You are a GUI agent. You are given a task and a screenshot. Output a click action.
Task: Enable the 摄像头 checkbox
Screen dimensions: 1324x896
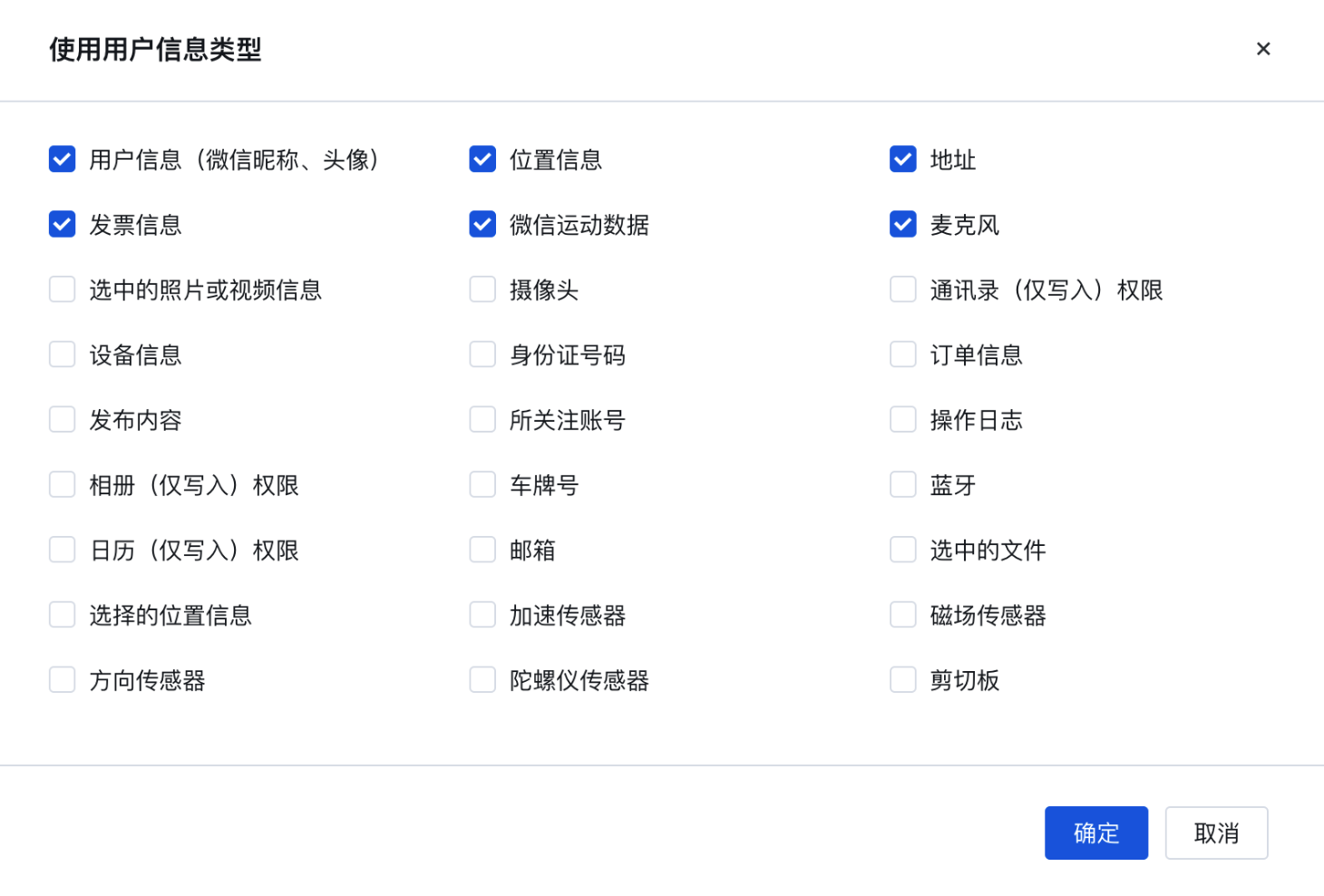click(482, 289)
